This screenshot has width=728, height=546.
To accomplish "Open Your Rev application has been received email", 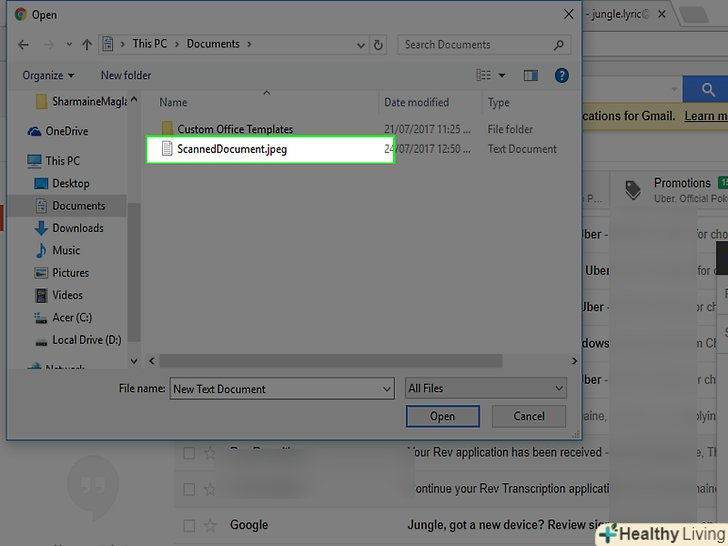I will (x=507, y=452).
